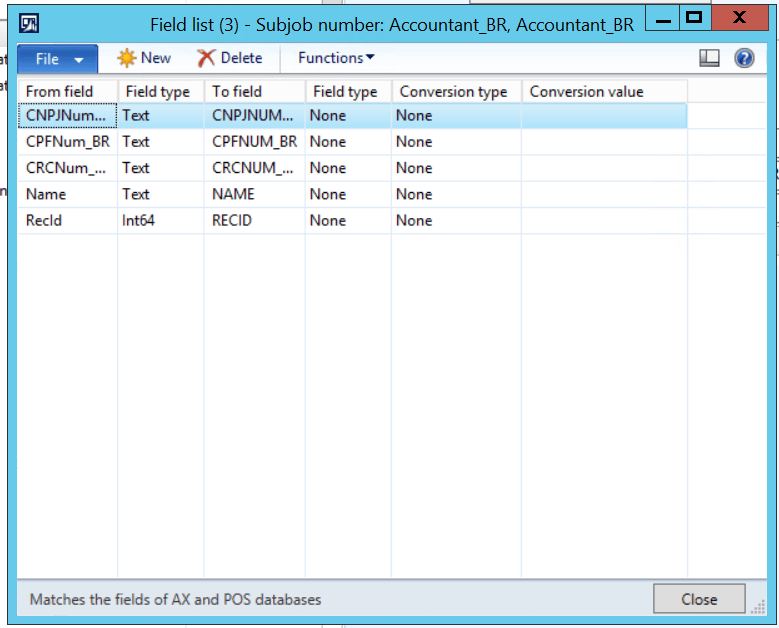
Task: Click the application icon in title bar
Action: pos(29,23)
